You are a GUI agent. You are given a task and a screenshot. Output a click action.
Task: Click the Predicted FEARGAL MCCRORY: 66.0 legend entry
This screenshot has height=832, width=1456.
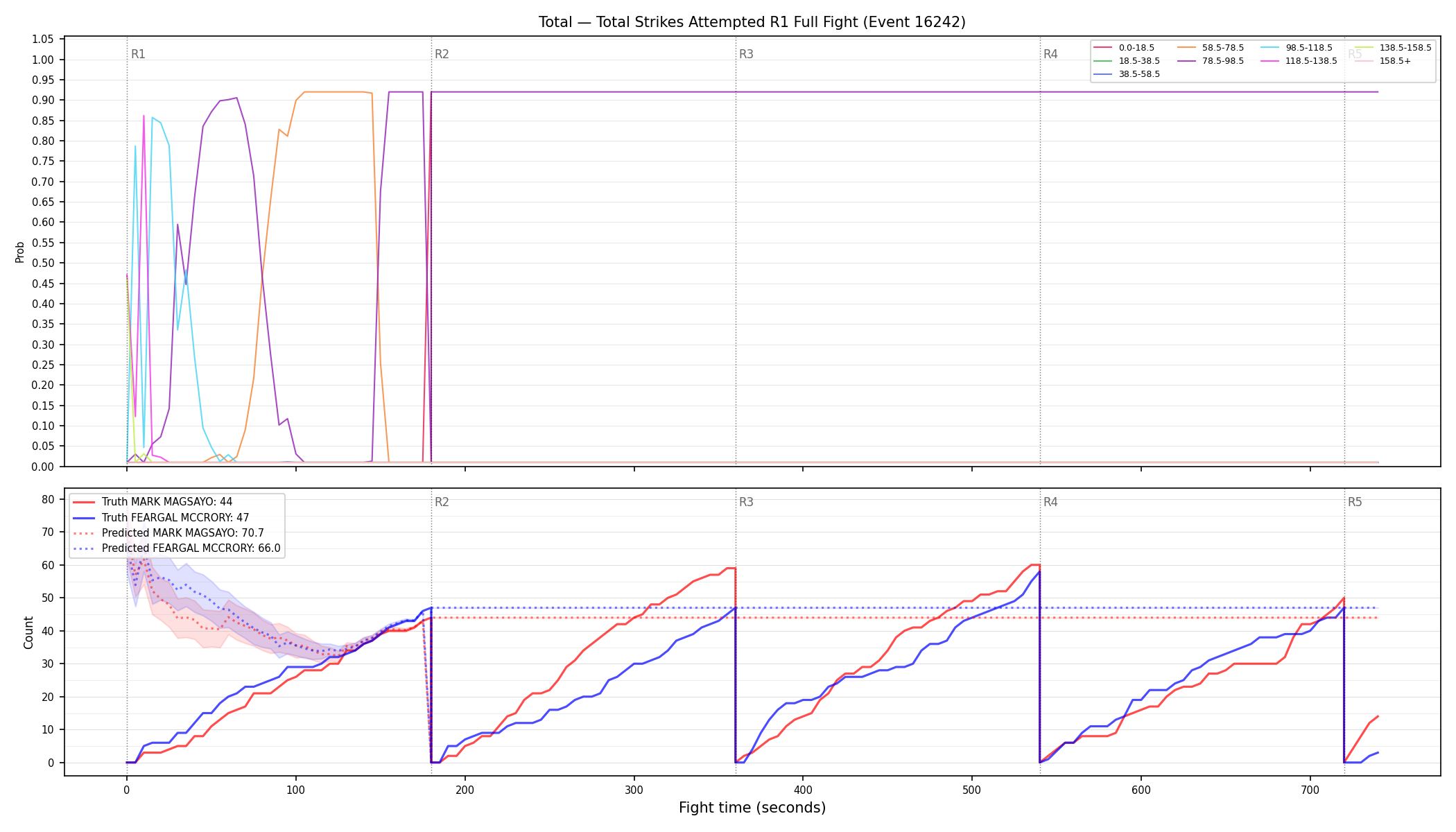[x=177, y=548]
